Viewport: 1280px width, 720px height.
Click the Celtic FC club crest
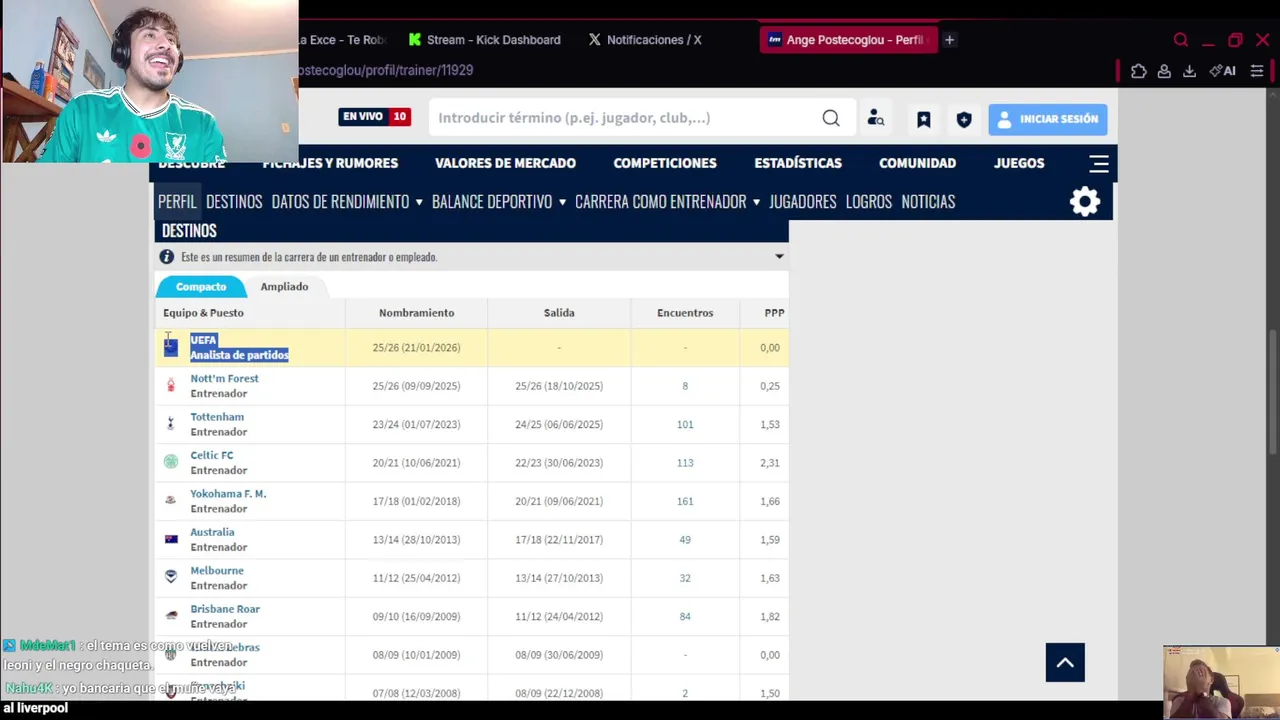point(171,462)
